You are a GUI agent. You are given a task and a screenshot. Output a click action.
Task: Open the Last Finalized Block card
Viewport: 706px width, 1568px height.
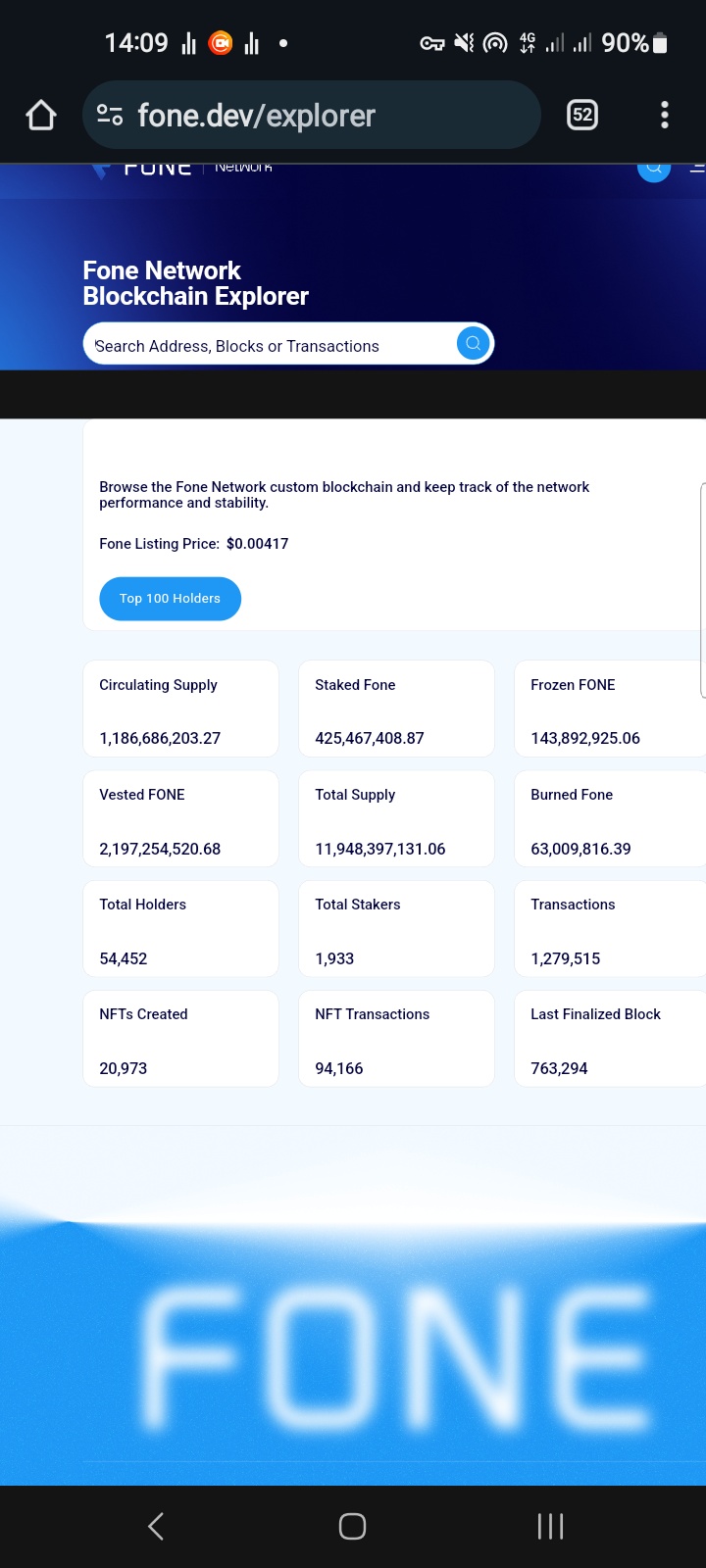click(x=608, y=1039)
